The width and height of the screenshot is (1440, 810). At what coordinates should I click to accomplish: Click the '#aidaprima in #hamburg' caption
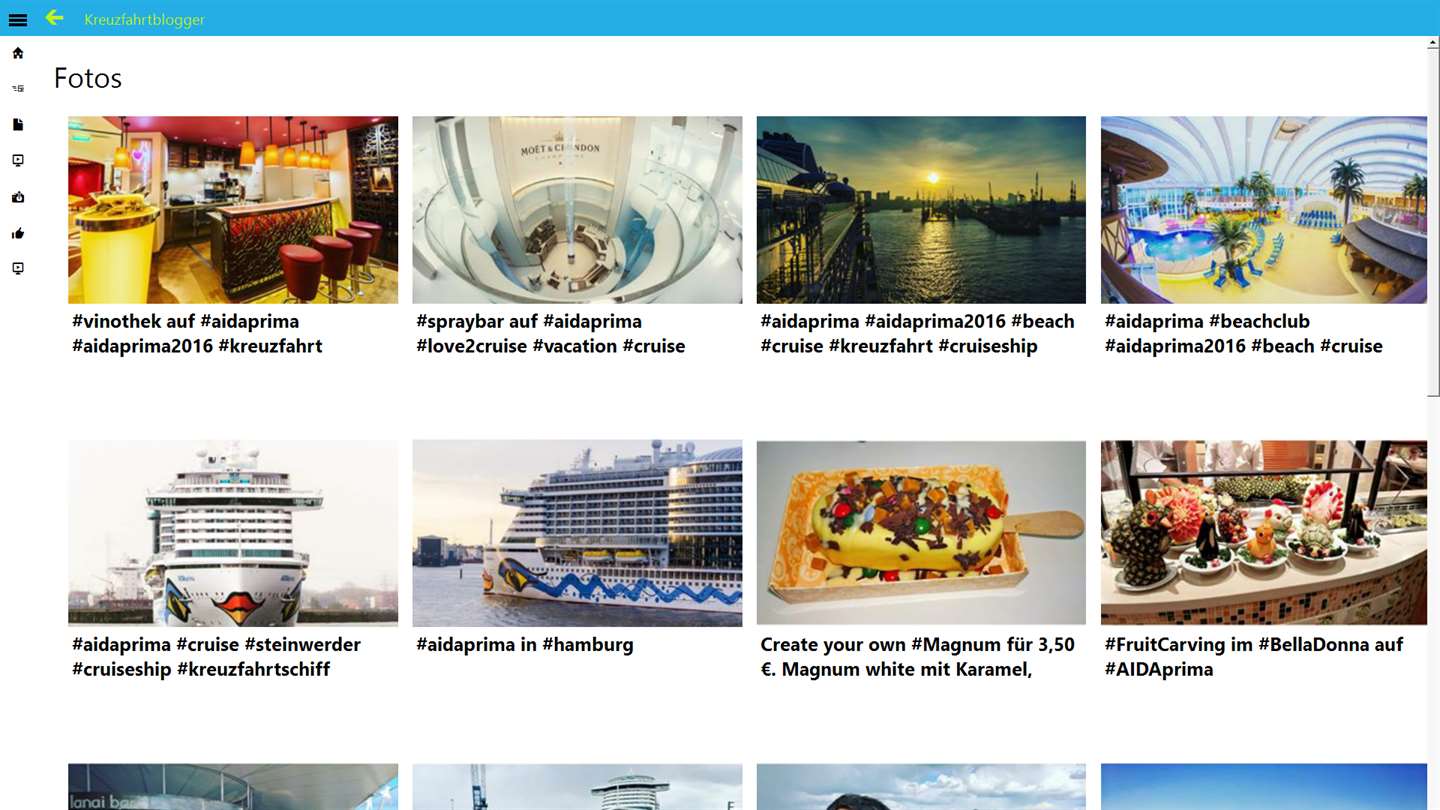point(525,645)
